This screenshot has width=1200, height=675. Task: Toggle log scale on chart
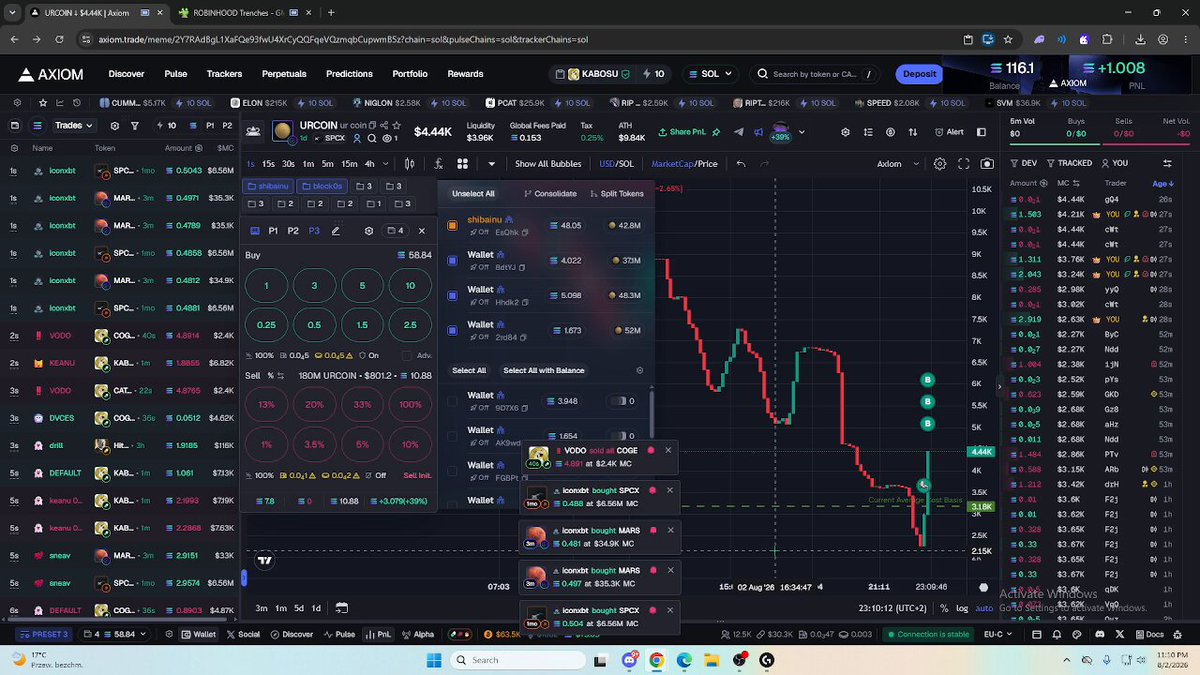coord(962,608)
